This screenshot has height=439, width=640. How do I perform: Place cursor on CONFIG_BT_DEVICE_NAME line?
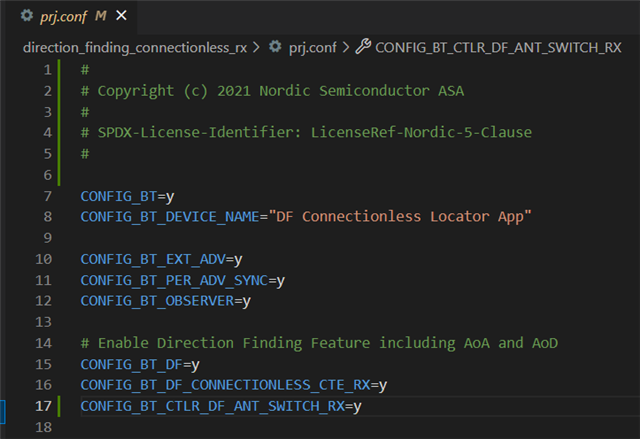coord(306,217)
